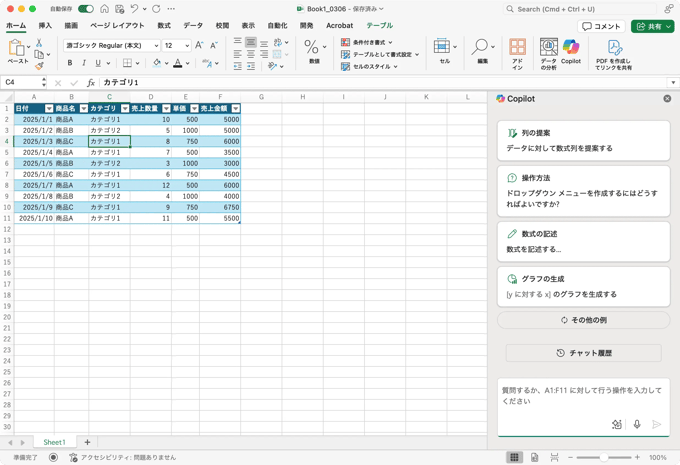Click the wrap text icon

click(x=278, y=42)
